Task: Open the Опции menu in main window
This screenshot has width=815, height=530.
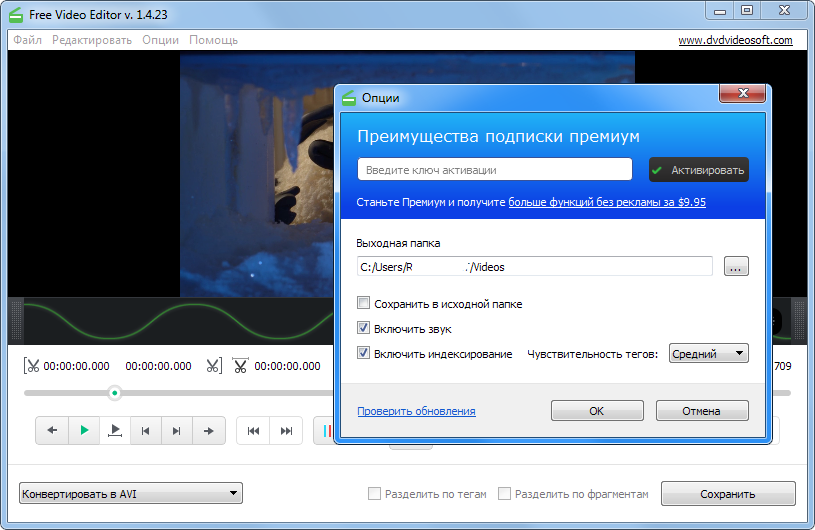Action: pos(160,40)
